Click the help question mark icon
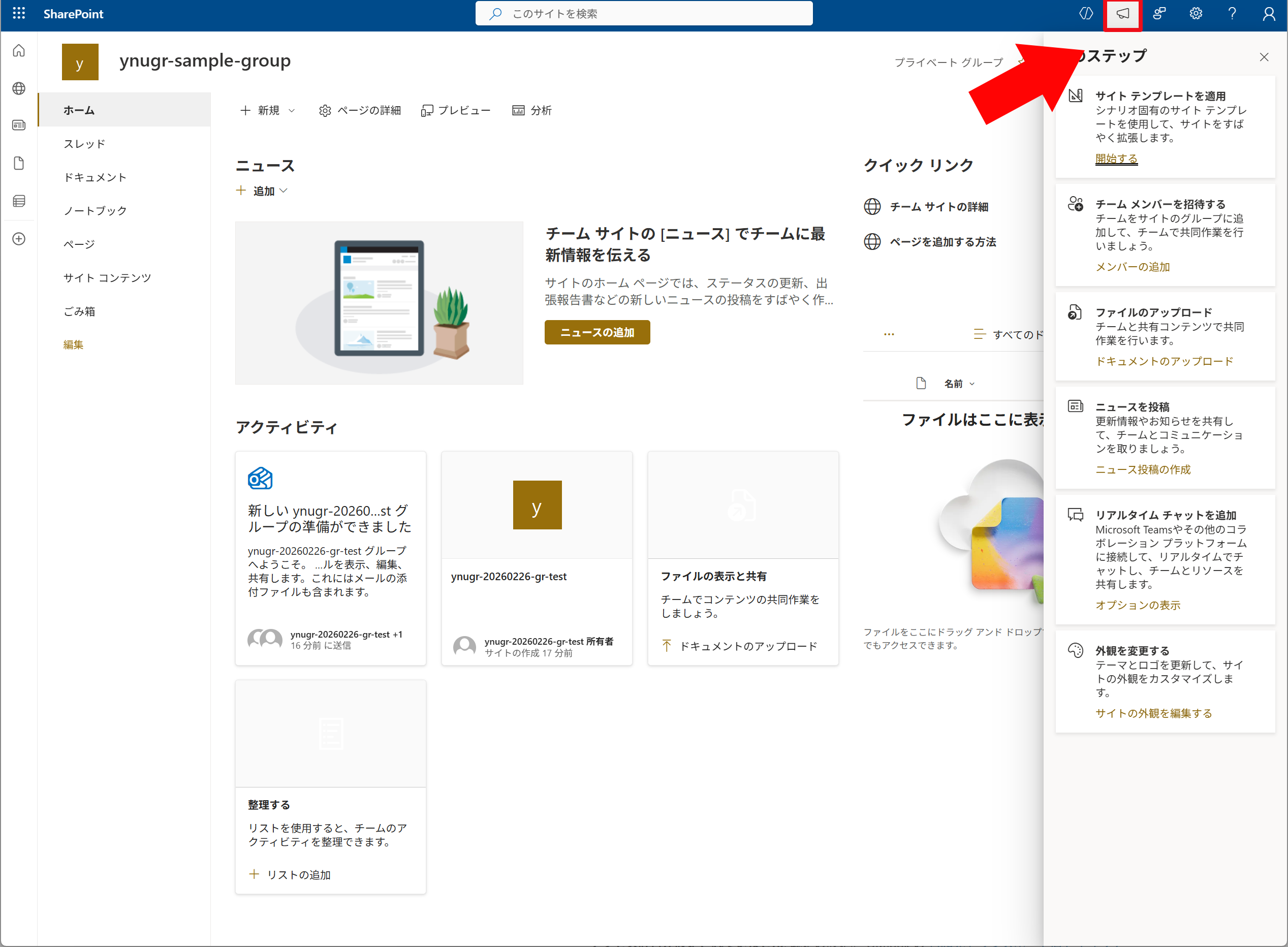This screenshot has width=1288, height=947. tap(1232, 14)
